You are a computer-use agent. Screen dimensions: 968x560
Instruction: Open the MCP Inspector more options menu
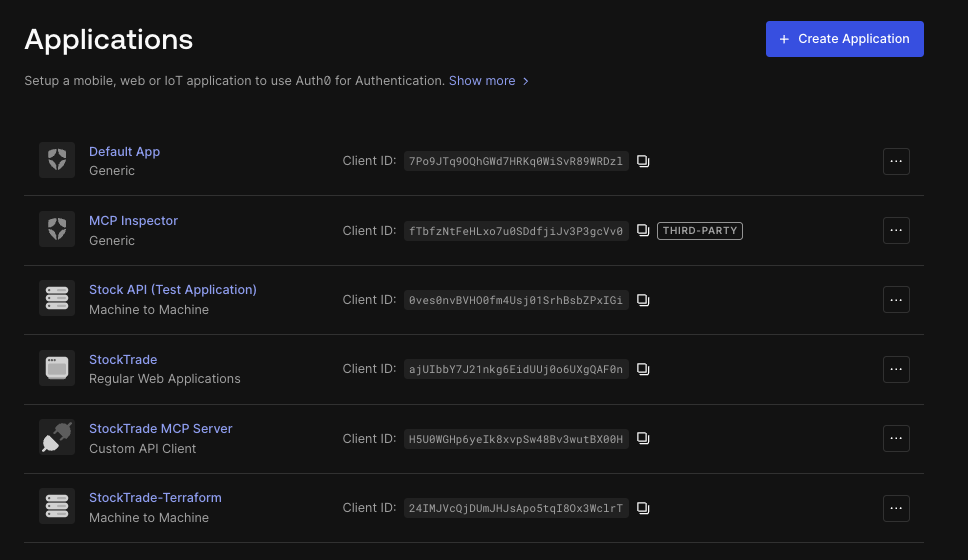click(x=896, y=230)
